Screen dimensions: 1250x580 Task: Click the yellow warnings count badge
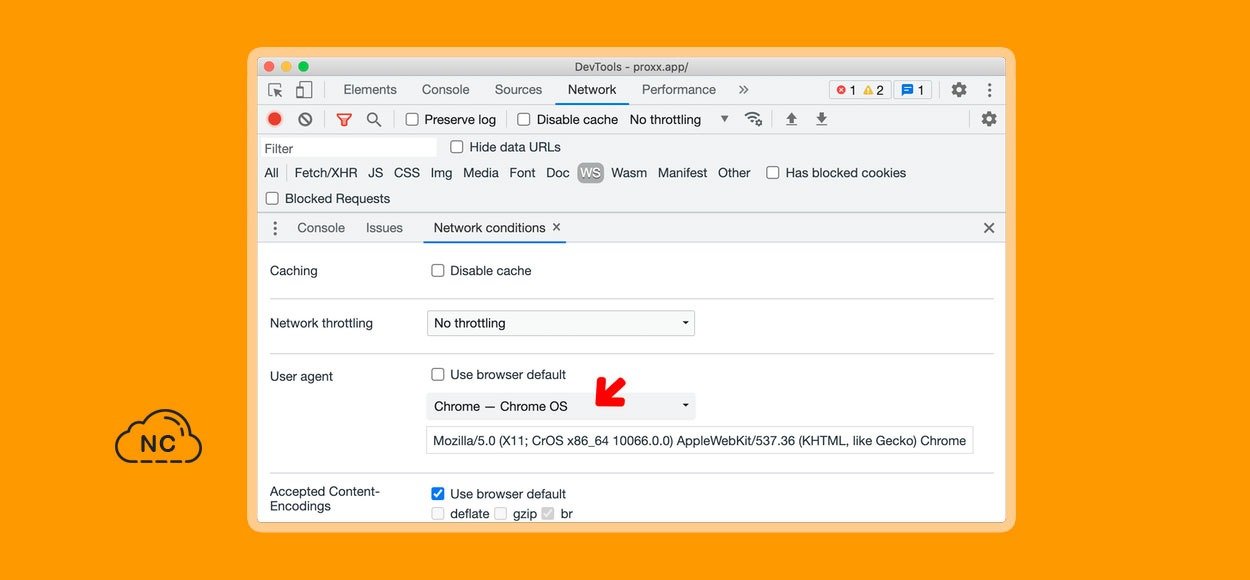coord(874,90)
